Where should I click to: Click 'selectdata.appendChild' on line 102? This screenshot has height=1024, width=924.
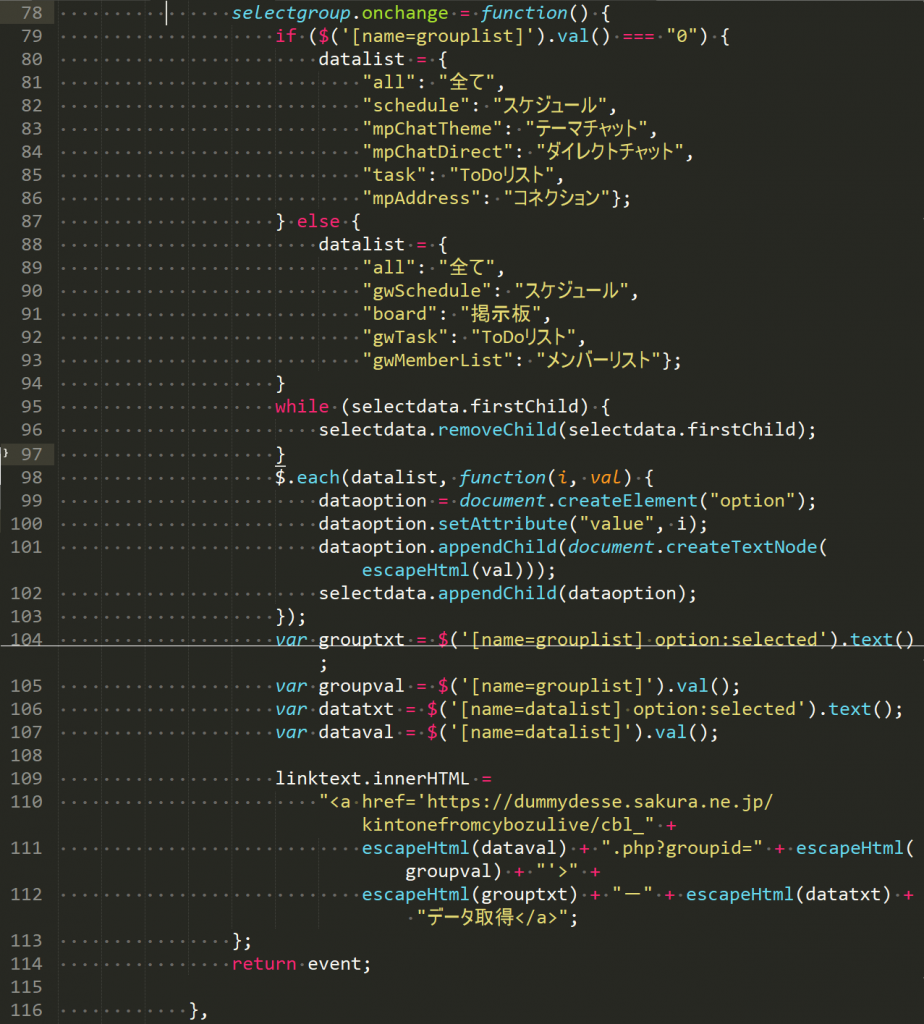click(x=438, y=593)
